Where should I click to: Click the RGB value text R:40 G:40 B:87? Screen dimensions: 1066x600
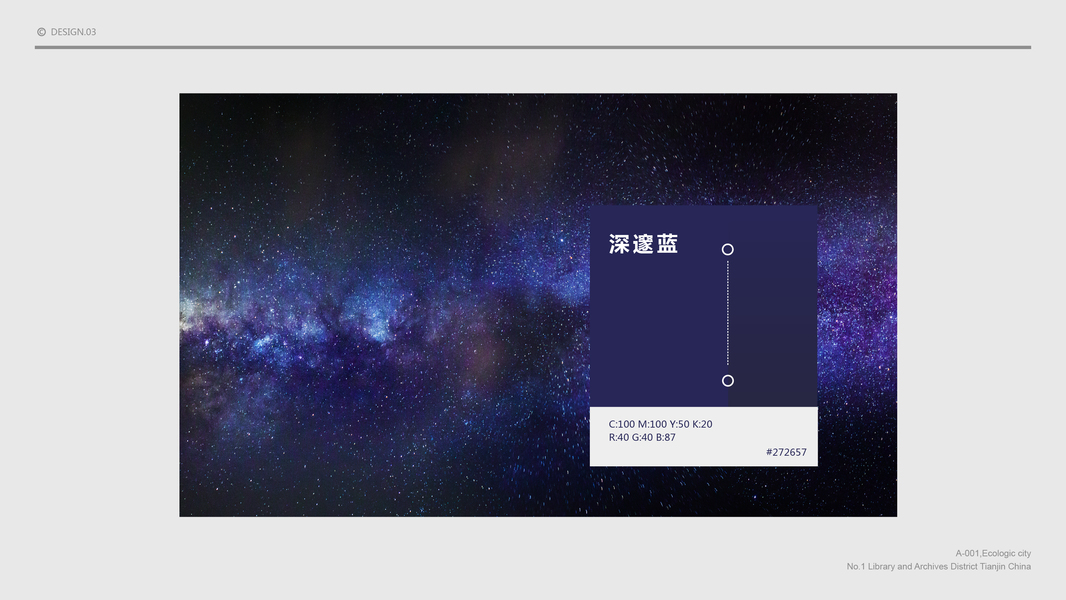[x=642, y=438]
